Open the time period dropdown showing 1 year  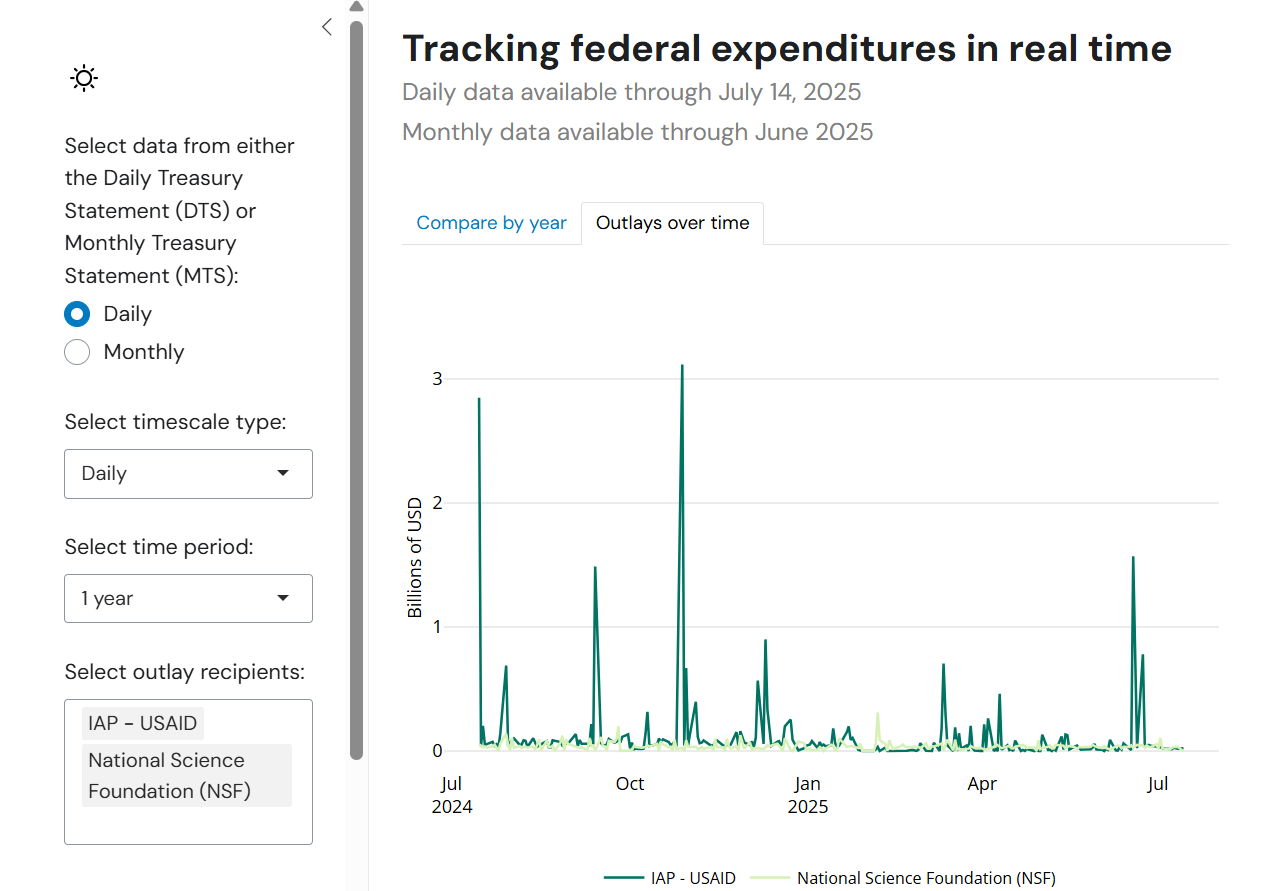(188, 599)
